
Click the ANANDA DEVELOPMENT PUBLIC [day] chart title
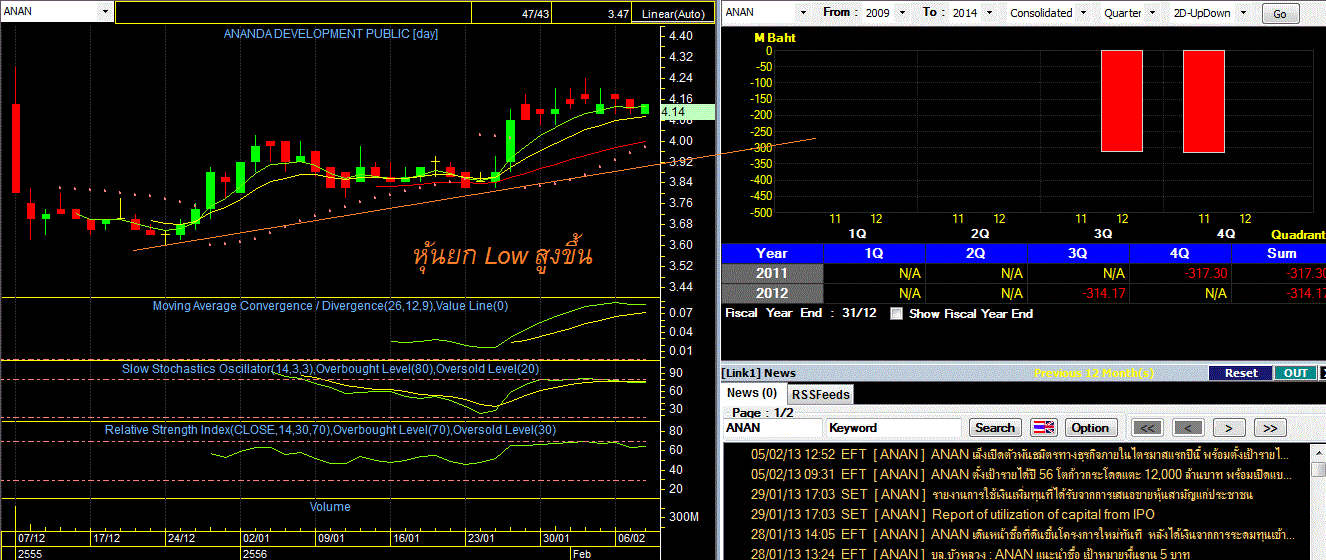pos(330,33)
